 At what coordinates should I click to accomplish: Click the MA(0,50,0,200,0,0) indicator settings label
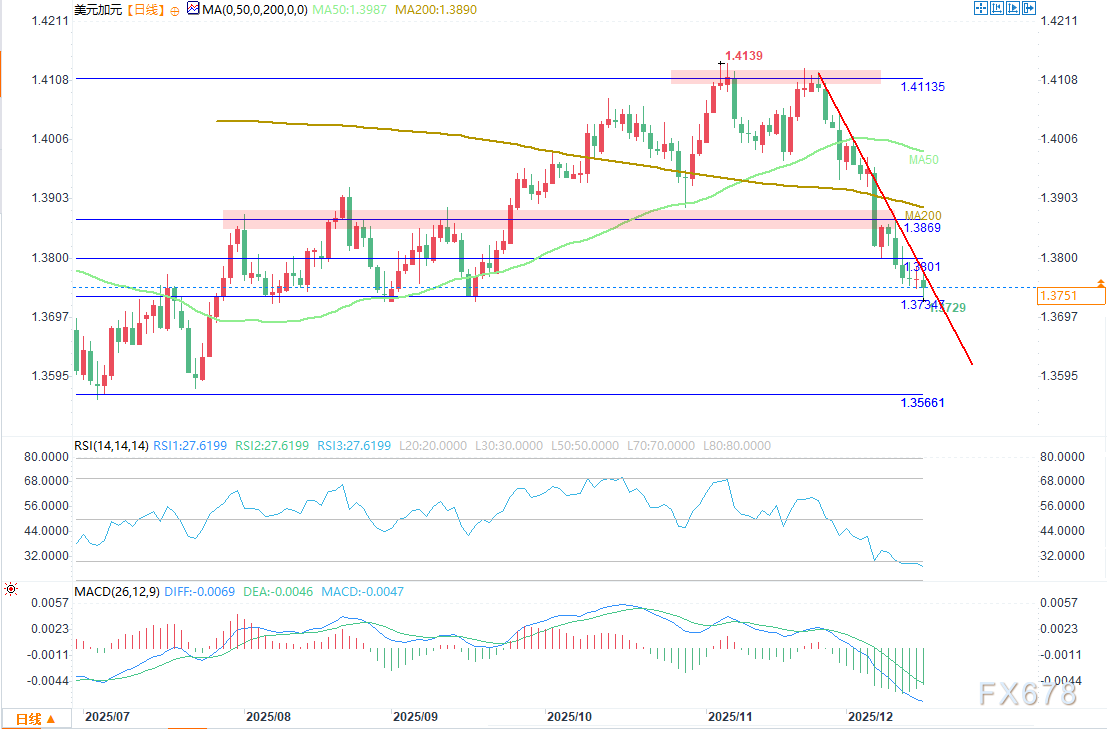click(x=252, y=9)
